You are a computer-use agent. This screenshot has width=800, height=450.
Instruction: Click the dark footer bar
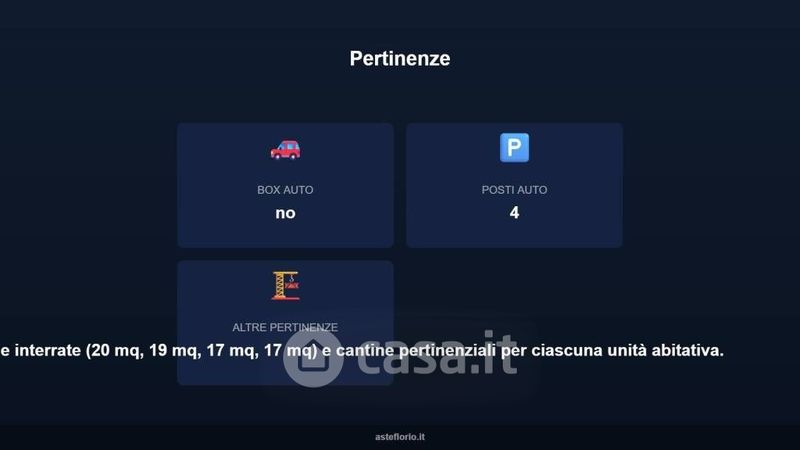(x=400, y=437)
